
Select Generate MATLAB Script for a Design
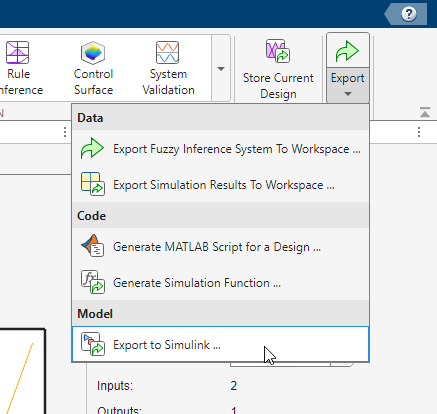click(x=221, y=247)
